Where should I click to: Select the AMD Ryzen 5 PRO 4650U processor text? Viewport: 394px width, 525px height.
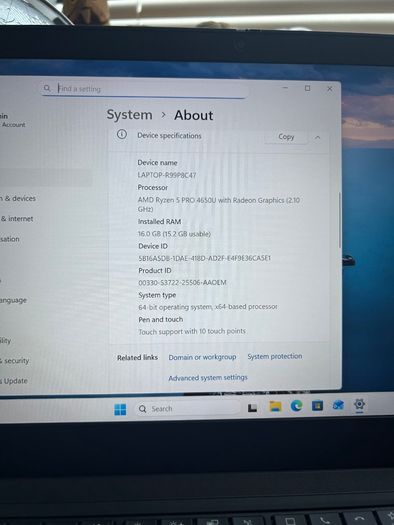219,204
